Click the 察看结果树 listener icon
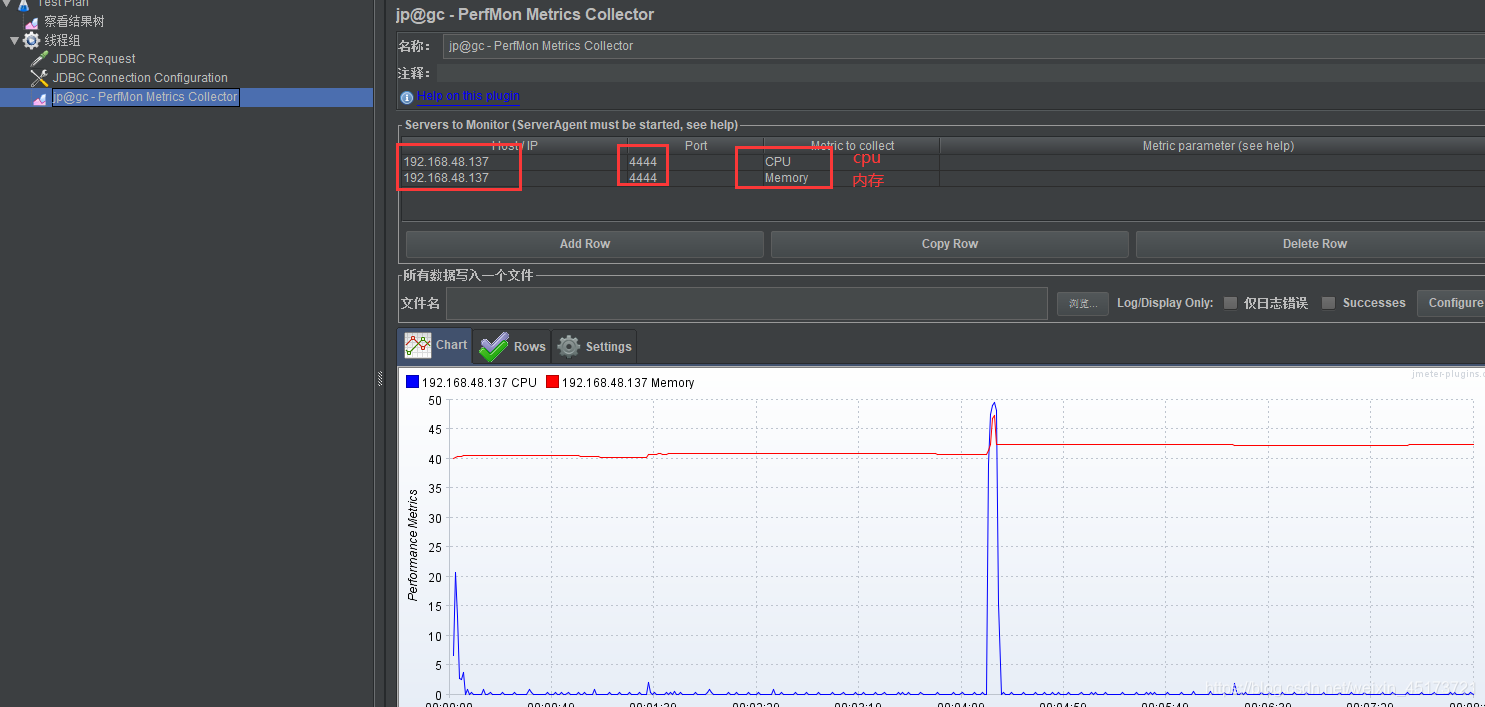 pos(31,21)
